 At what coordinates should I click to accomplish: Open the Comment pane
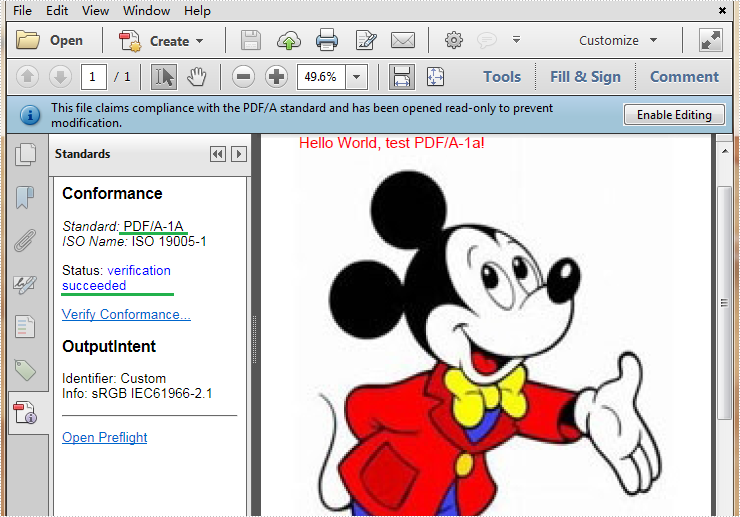[x=684, y=76]
